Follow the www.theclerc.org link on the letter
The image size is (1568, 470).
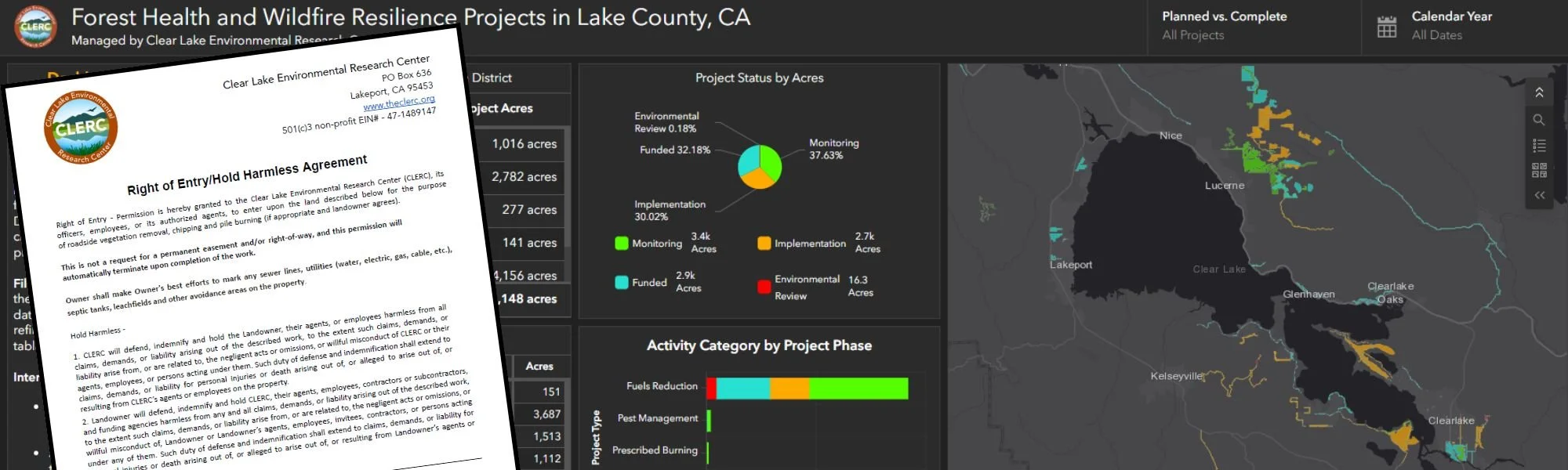tap(398, 103)
